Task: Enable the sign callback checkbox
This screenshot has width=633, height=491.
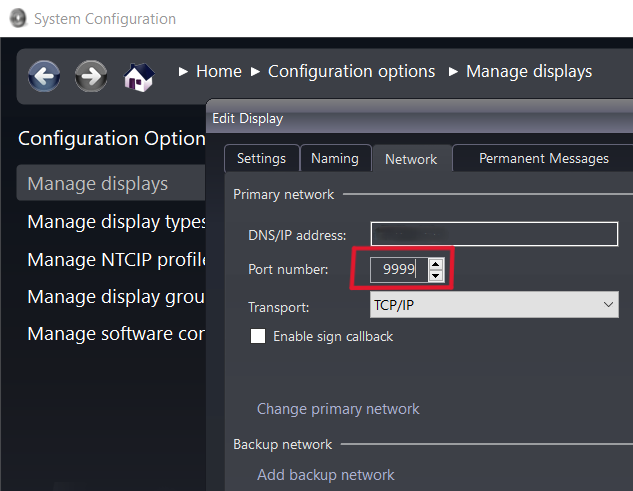Action: coord(259,337)
